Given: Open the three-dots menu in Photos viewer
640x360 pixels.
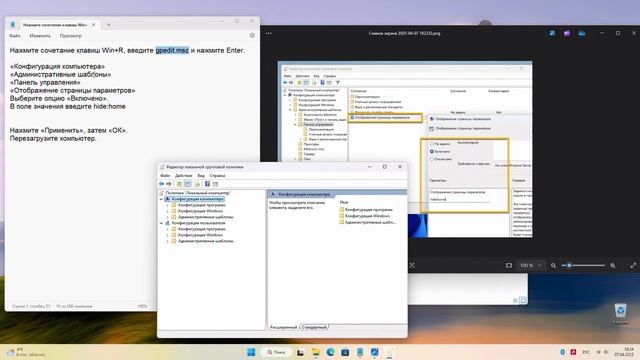Looking at the screenshot, I should 269,33.
